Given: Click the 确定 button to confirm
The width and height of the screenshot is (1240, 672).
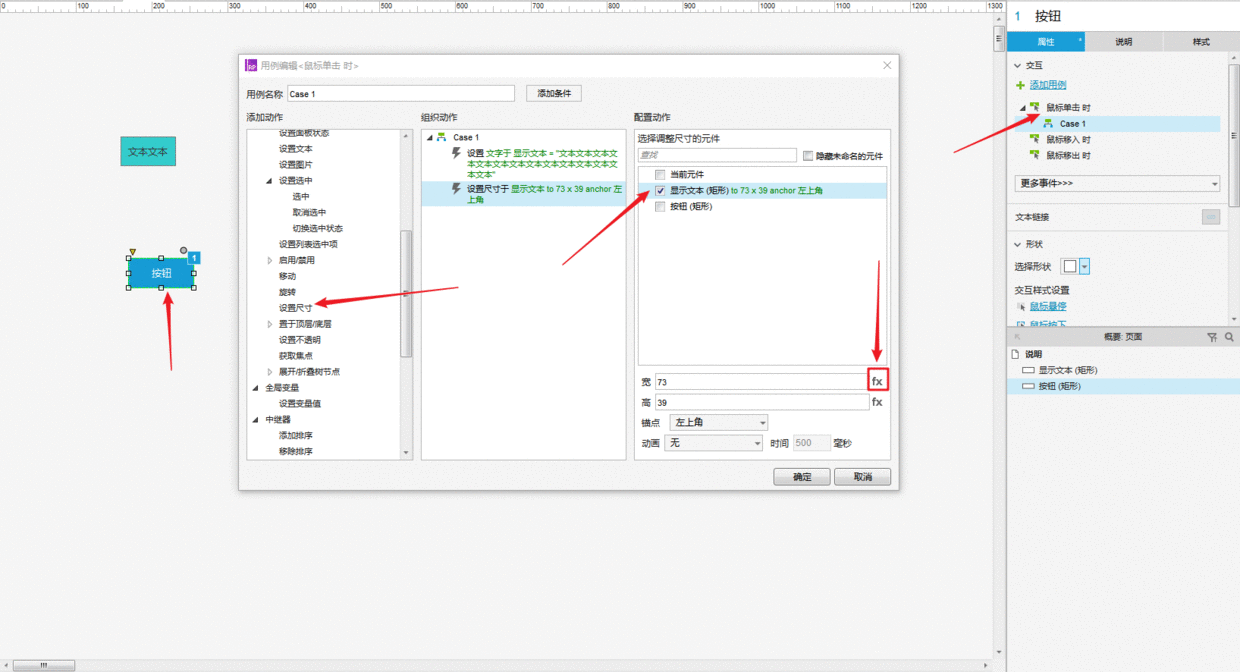Looking at the screenshot, I should click(x=801, y=477).
